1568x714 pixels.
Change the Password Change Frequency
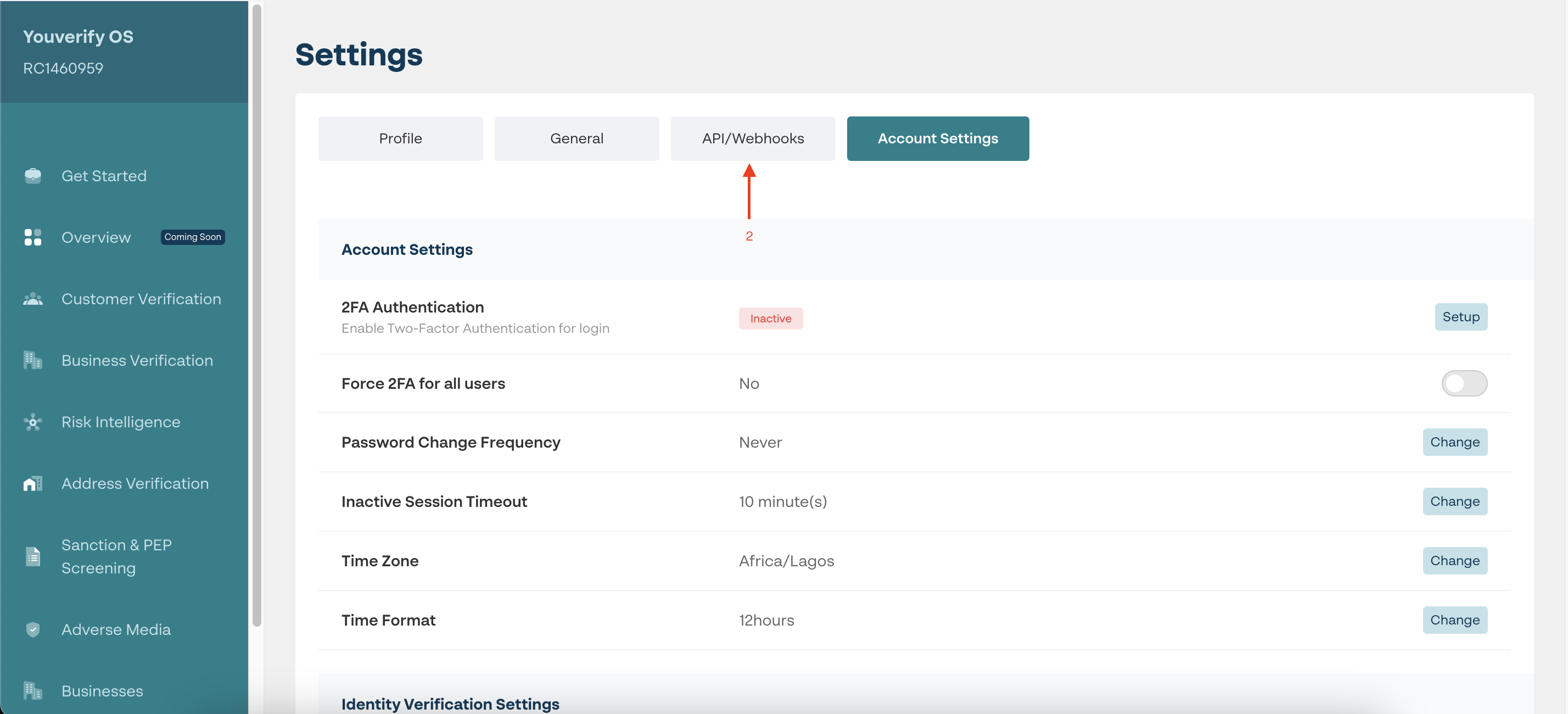tap(1454, 443)
